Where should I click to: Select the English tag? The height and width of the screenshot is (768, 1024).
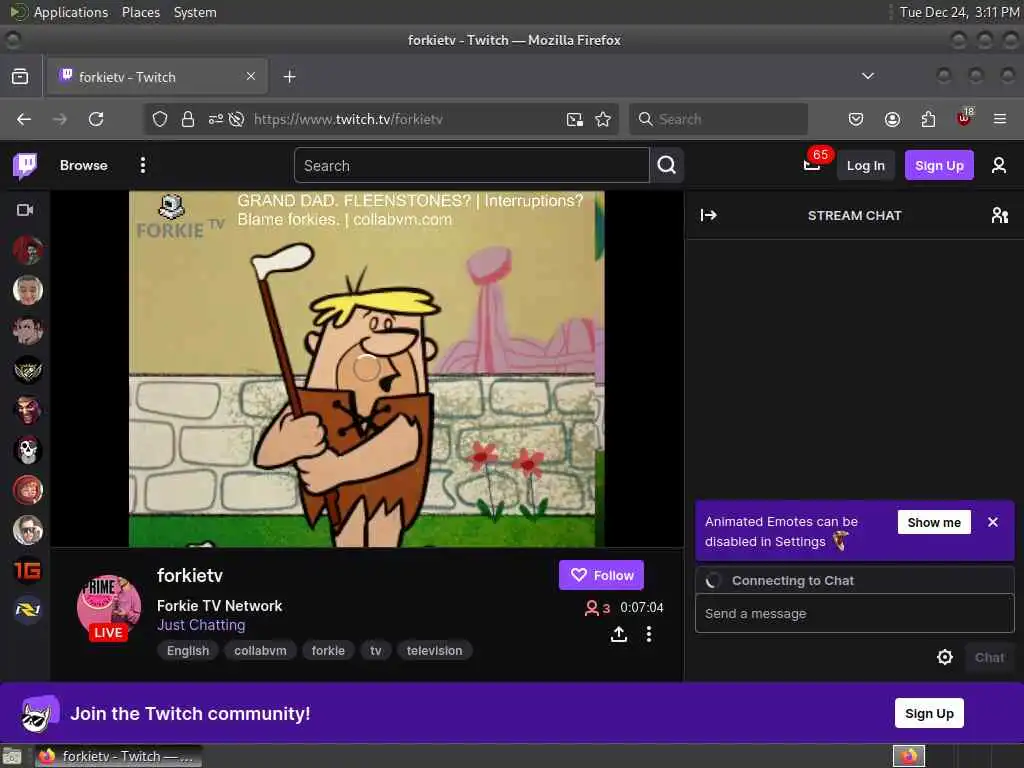188,650
